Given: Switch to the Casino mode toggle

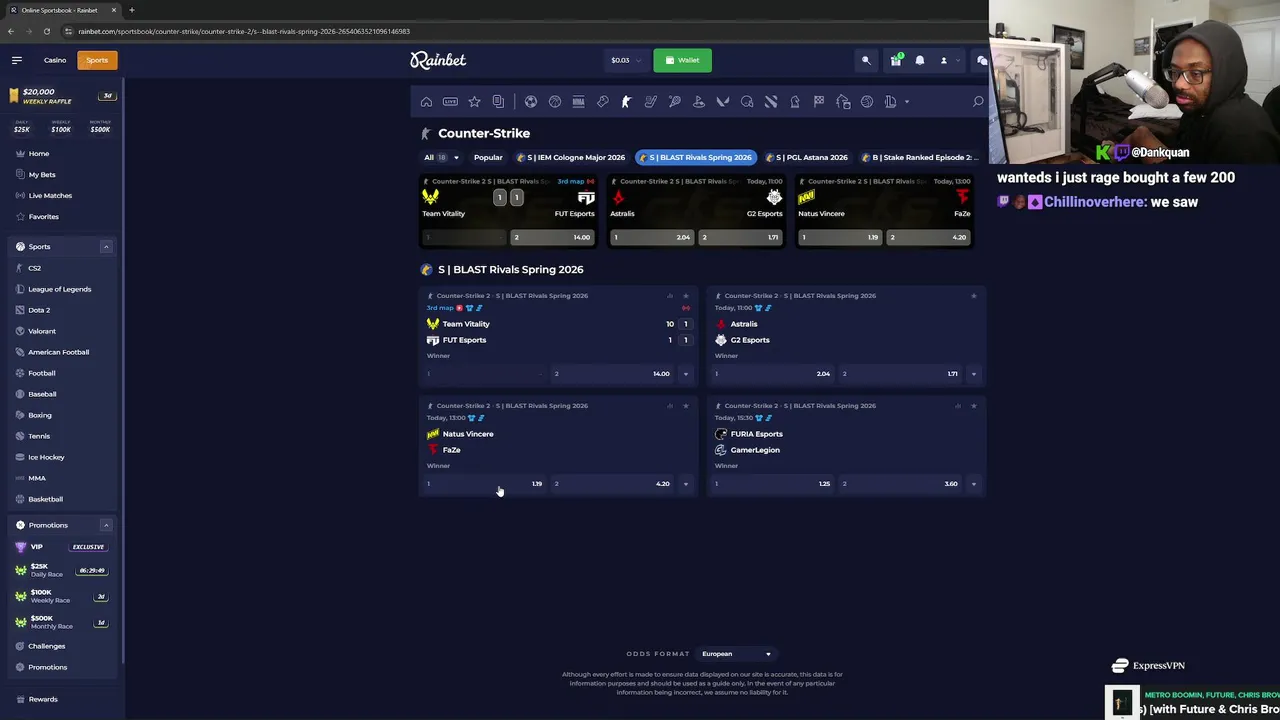Looking at the screenshot, I should coord(55,60).
